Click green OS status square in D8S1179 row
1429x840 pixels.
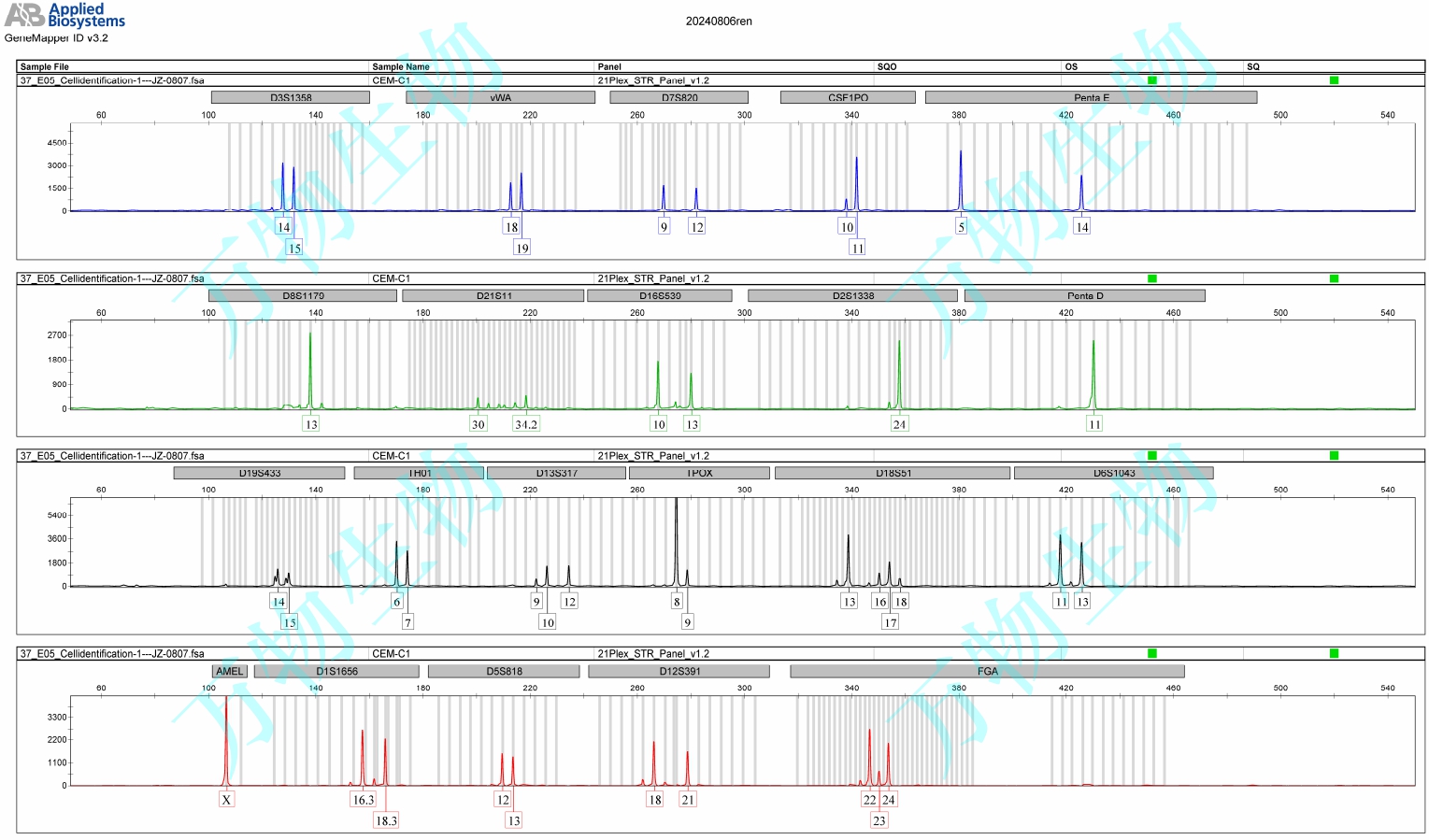click(1151, 278)
